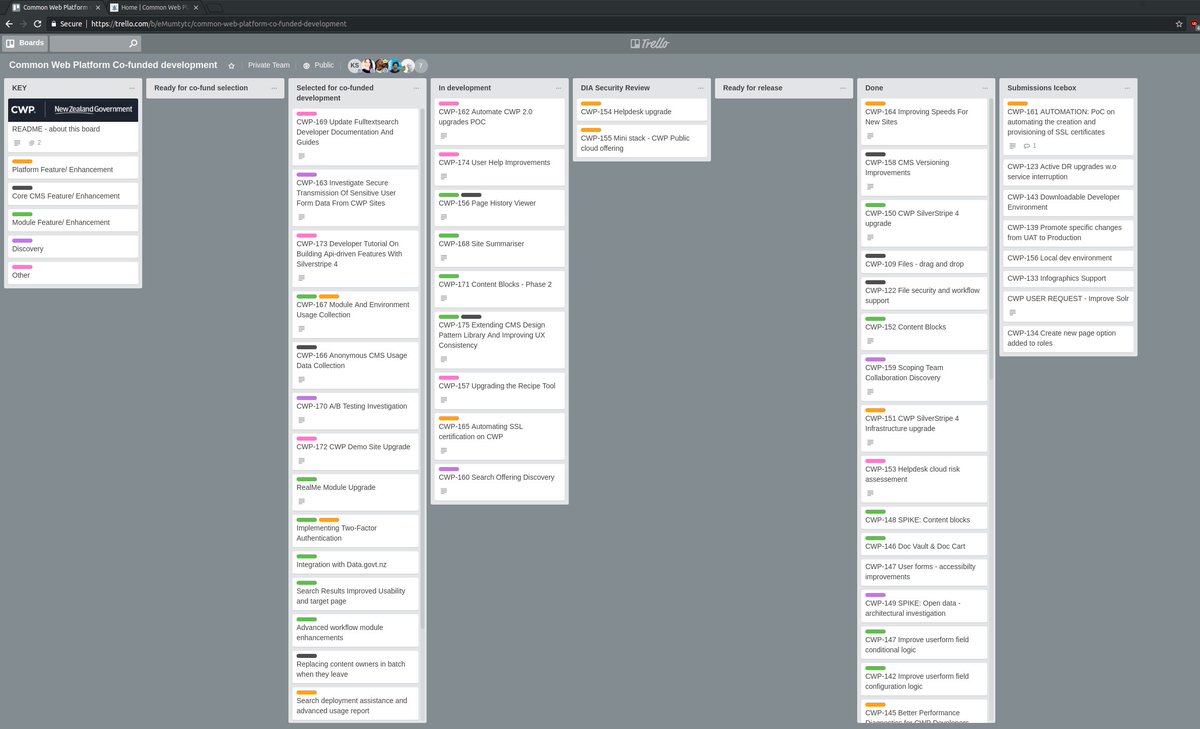Image resolution: width=1200 pixels, height=729 pixels.
Task: Click the globe icon next to Public
Action: pyautogui.click(x=307, y=65)
